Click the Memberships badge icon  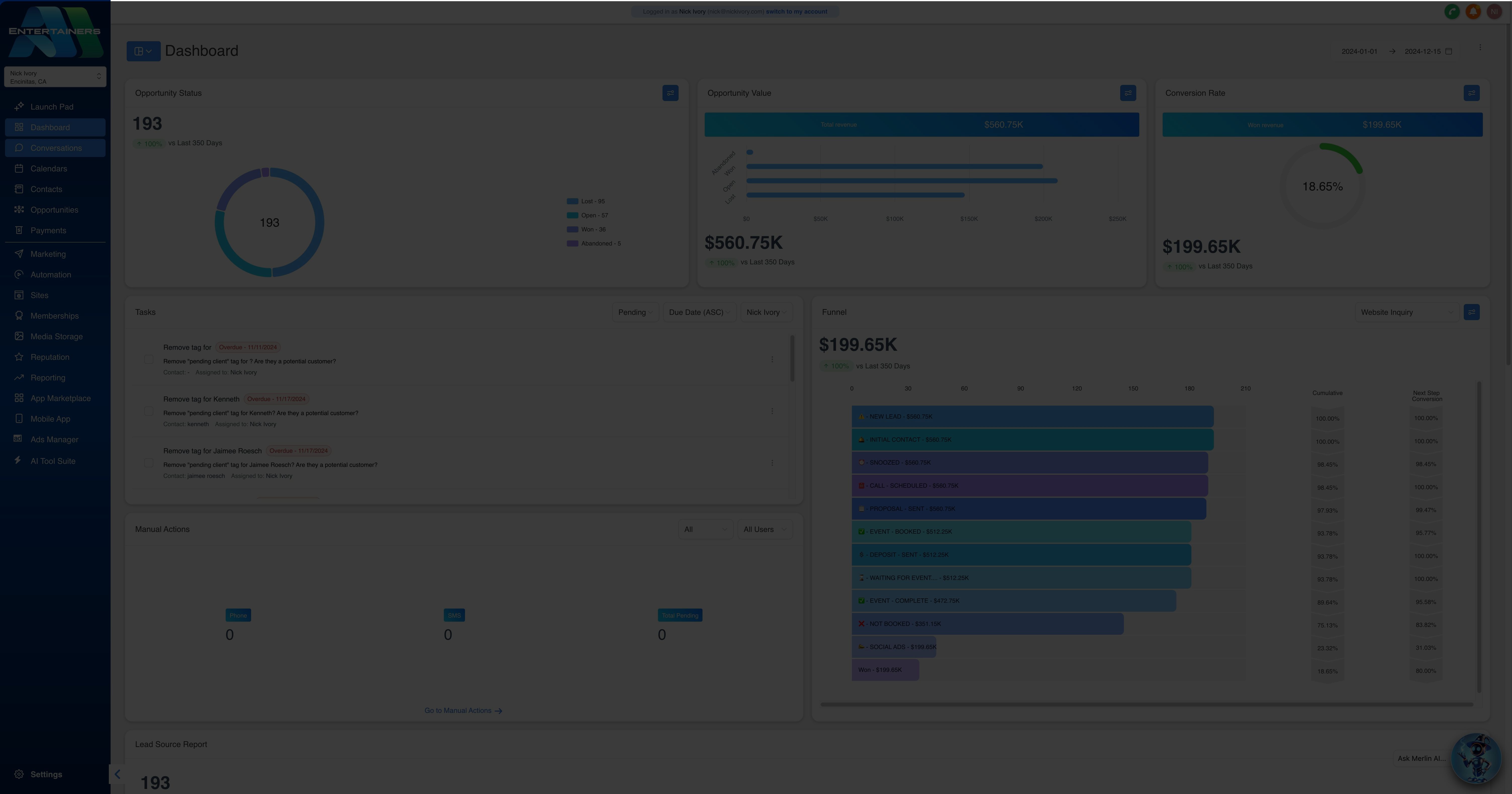(19, 316)
